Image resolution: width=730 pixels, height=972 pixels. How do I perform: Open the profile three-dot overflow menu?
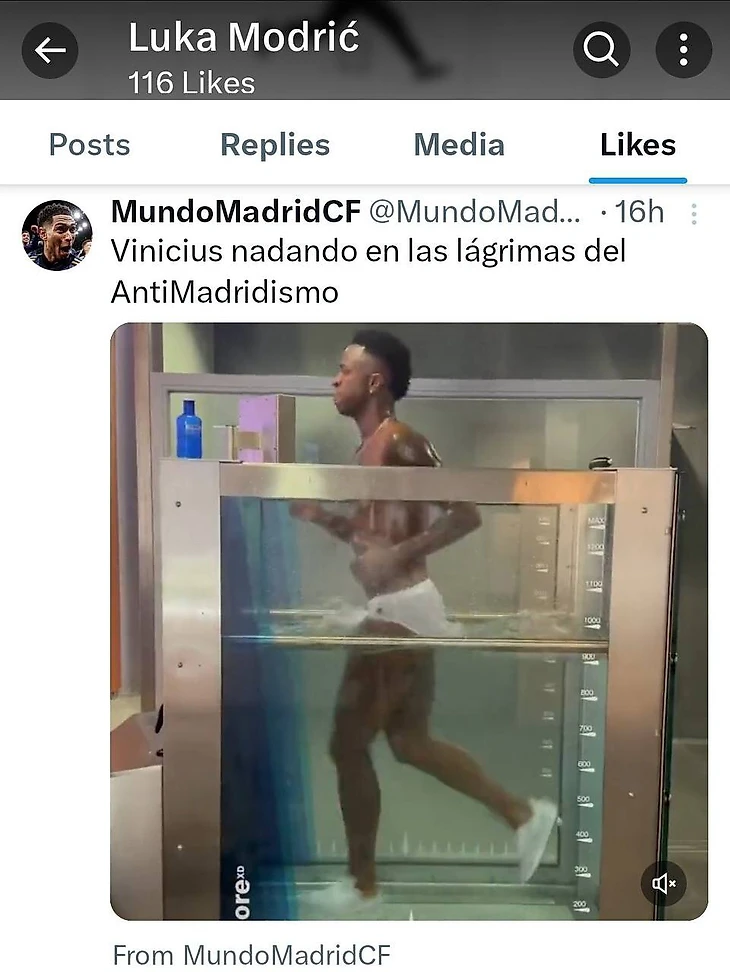tap(684, 50)
